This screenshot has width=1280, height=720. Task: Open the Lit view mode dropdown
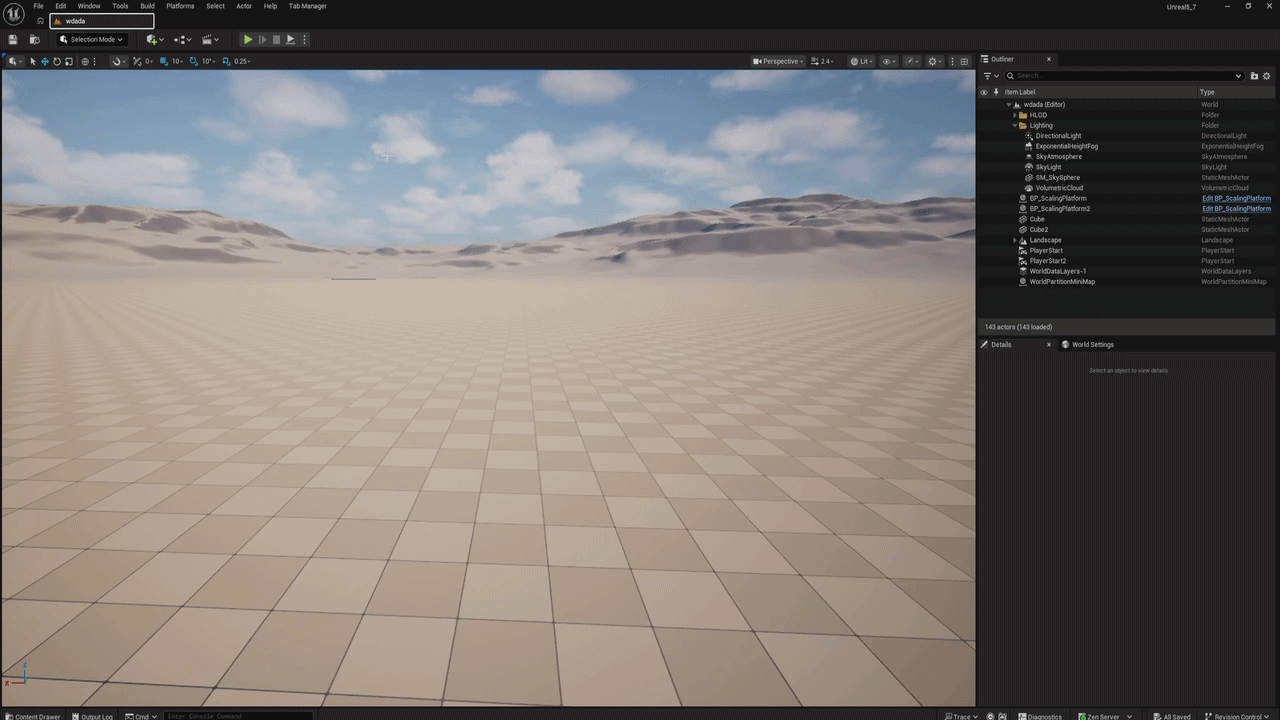(862, 61)
